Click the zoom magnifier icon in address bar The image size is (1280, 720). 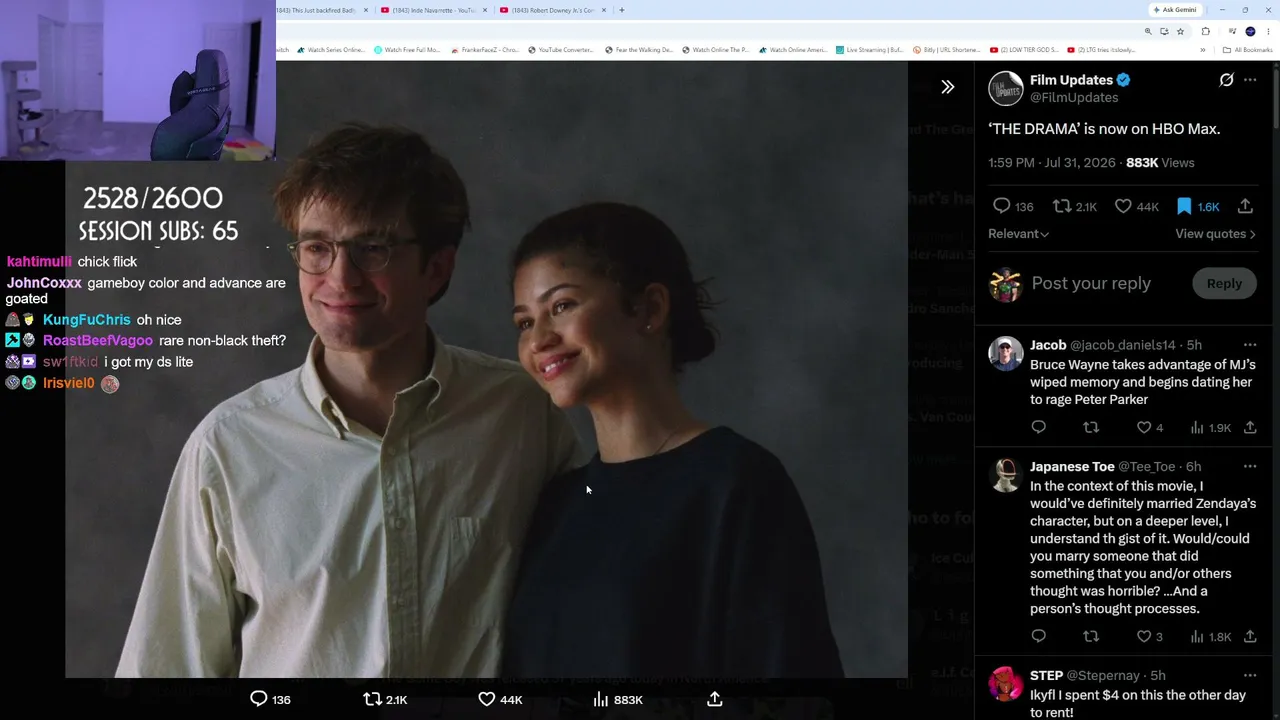pos(1148,31)
